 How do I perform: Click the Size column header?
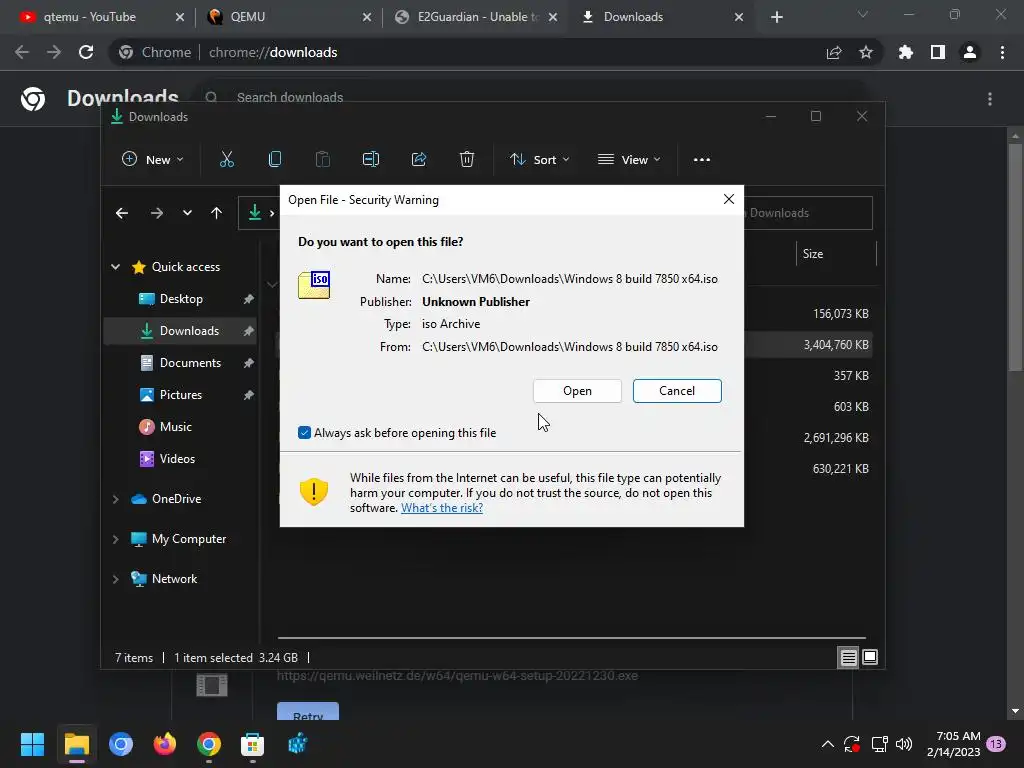tap(836, 254)
